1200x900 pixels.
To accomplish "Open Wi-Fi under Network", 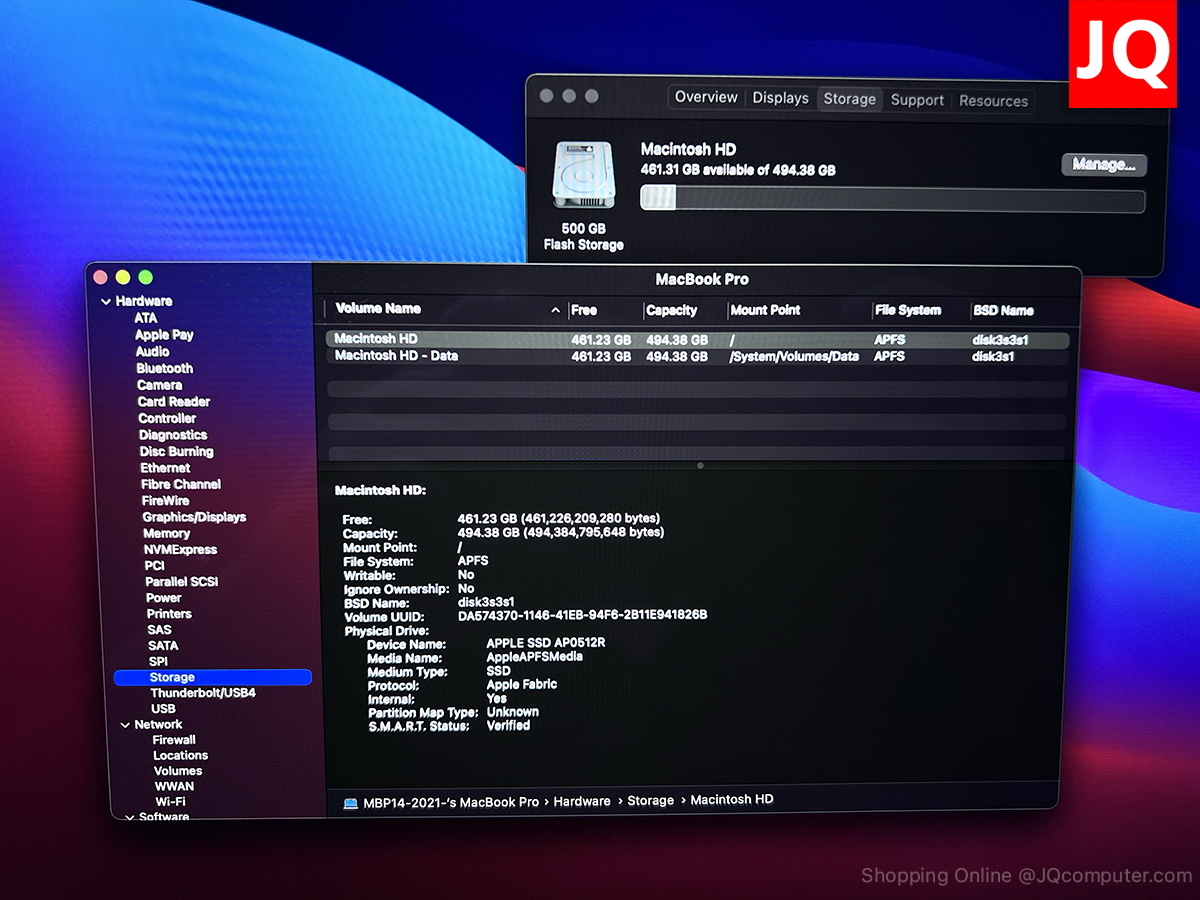I will (170, 801).
